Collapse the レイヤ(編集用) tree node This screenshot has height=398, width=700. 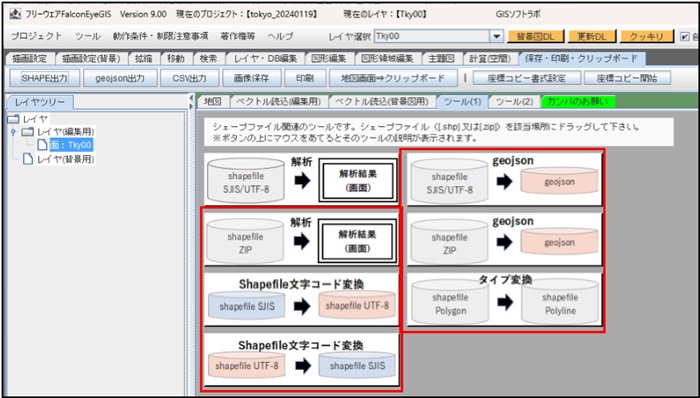pos(14,132)
